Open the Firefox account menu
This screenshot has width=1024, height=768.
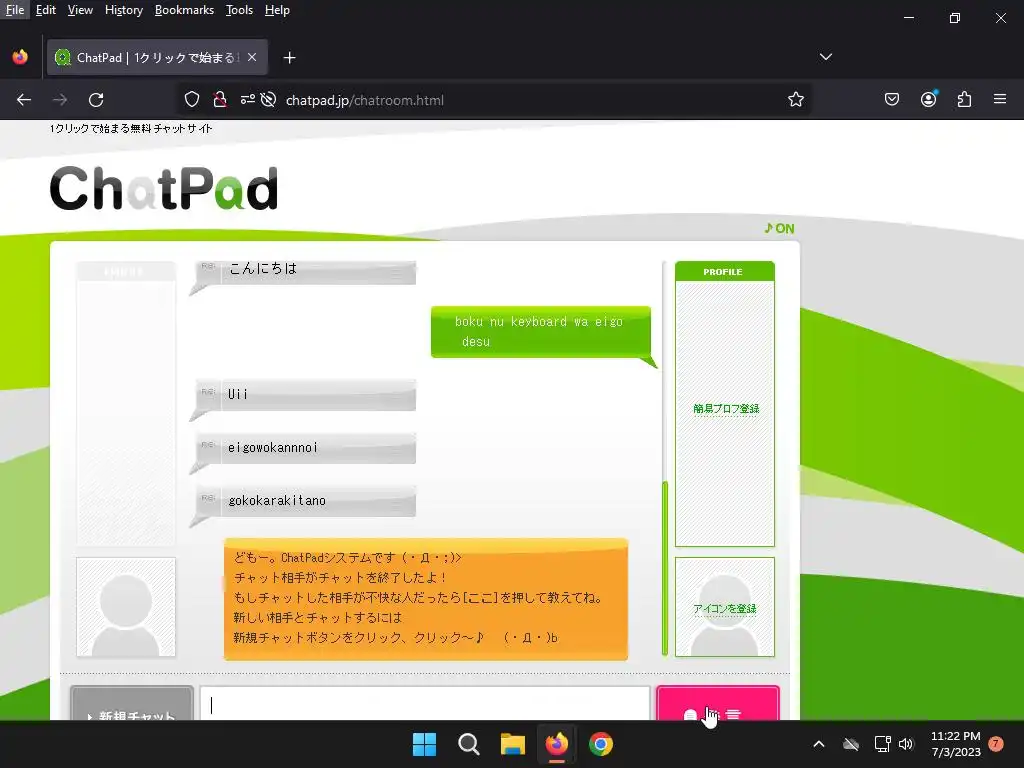pyautogui.click(x=928, y=99)
